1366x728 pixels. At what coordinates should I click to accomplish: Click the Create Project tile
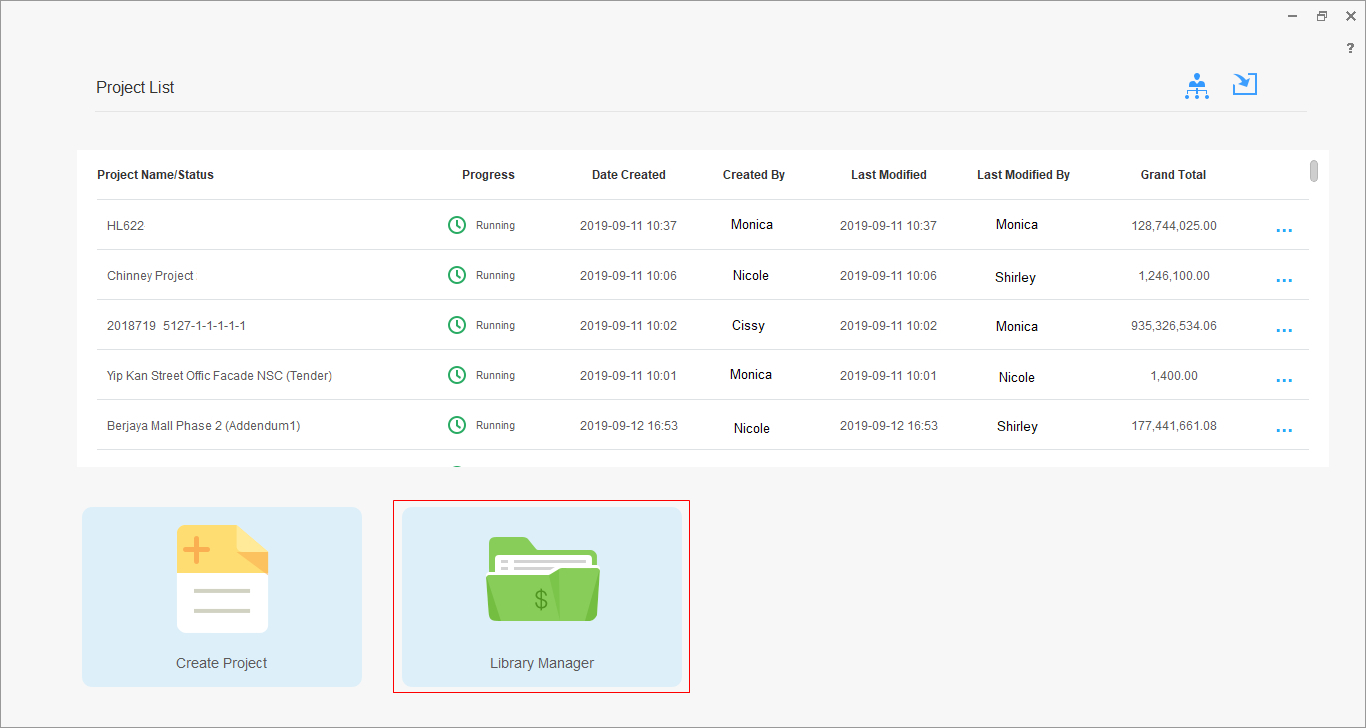pyautogui.click(x=222, y=597)
